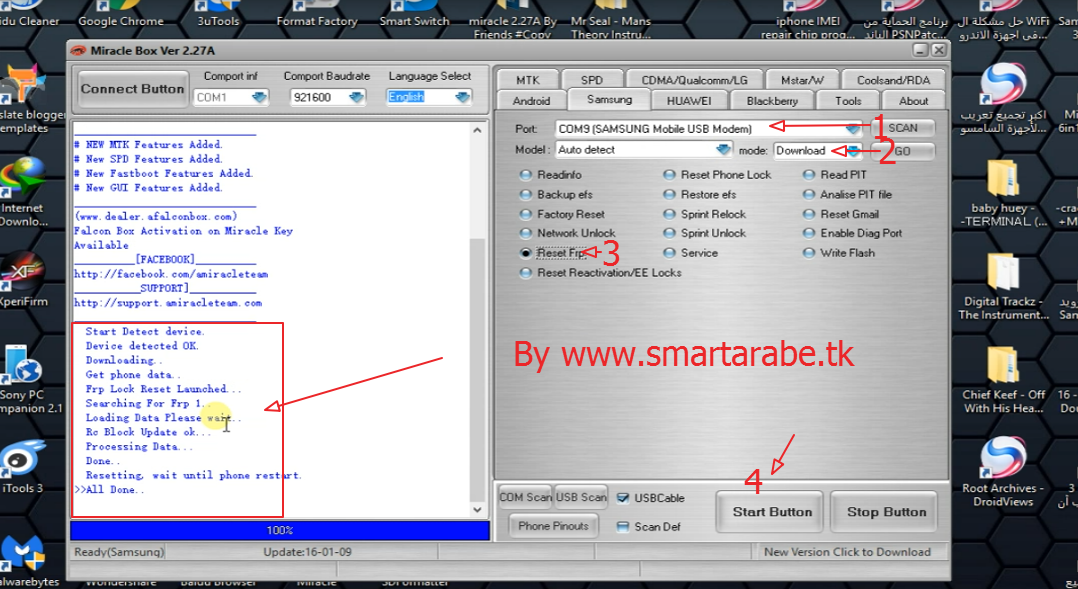This screenshot has height=589, width=1078.
Task: Open the Model Auto detect dropdown
Action: click(723, 150)
